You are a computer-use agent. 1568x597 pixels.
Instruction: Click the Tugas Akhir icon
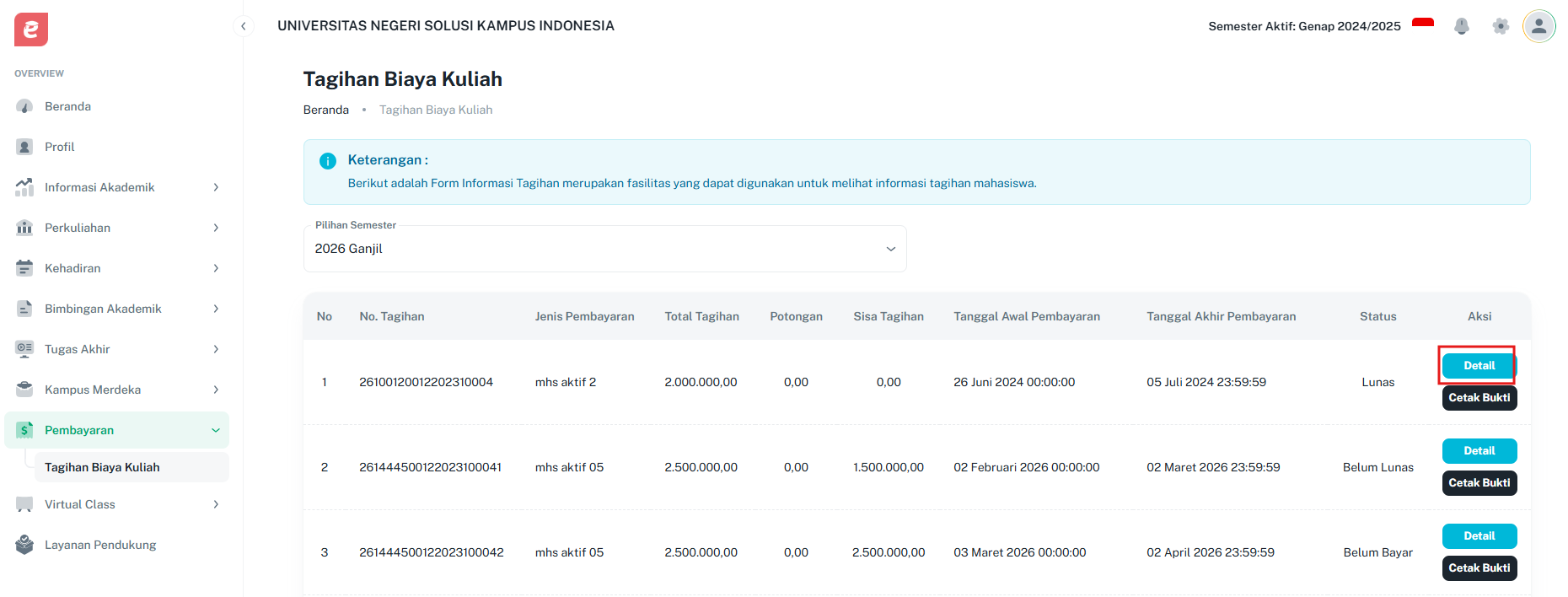(24, 349)
